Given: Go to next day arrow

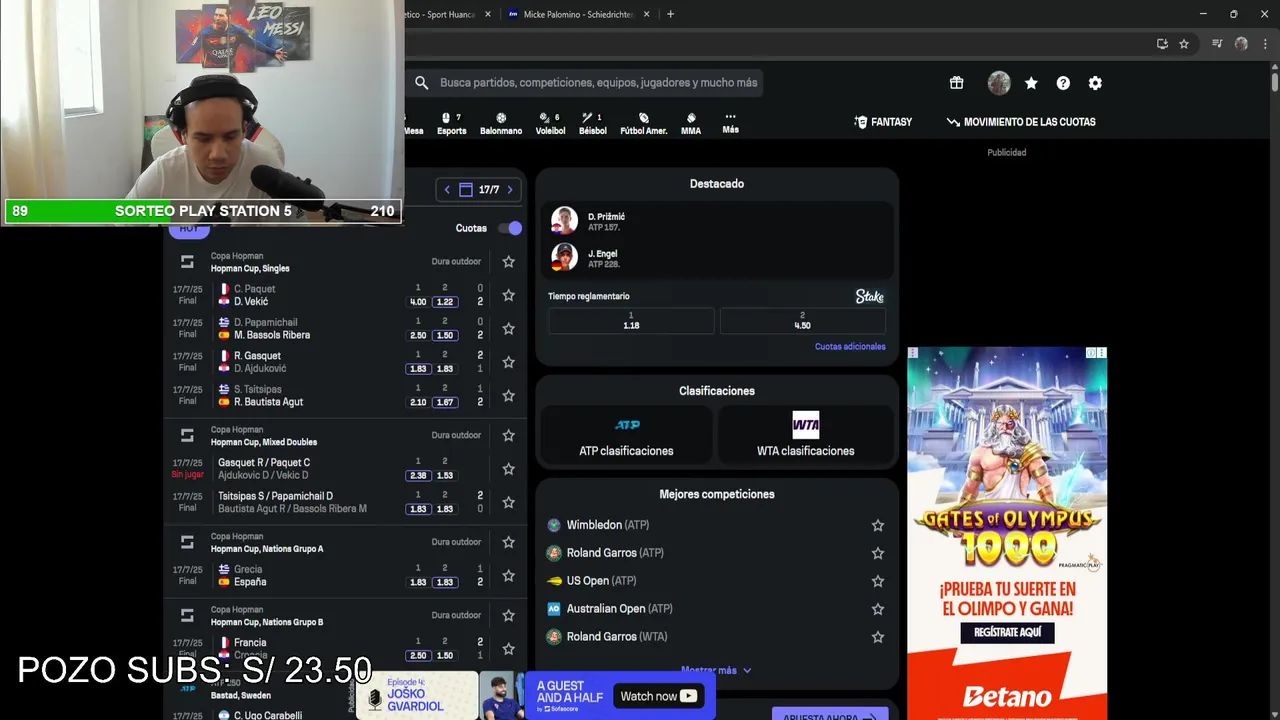Looking at the screenshot, I should 509,189.
